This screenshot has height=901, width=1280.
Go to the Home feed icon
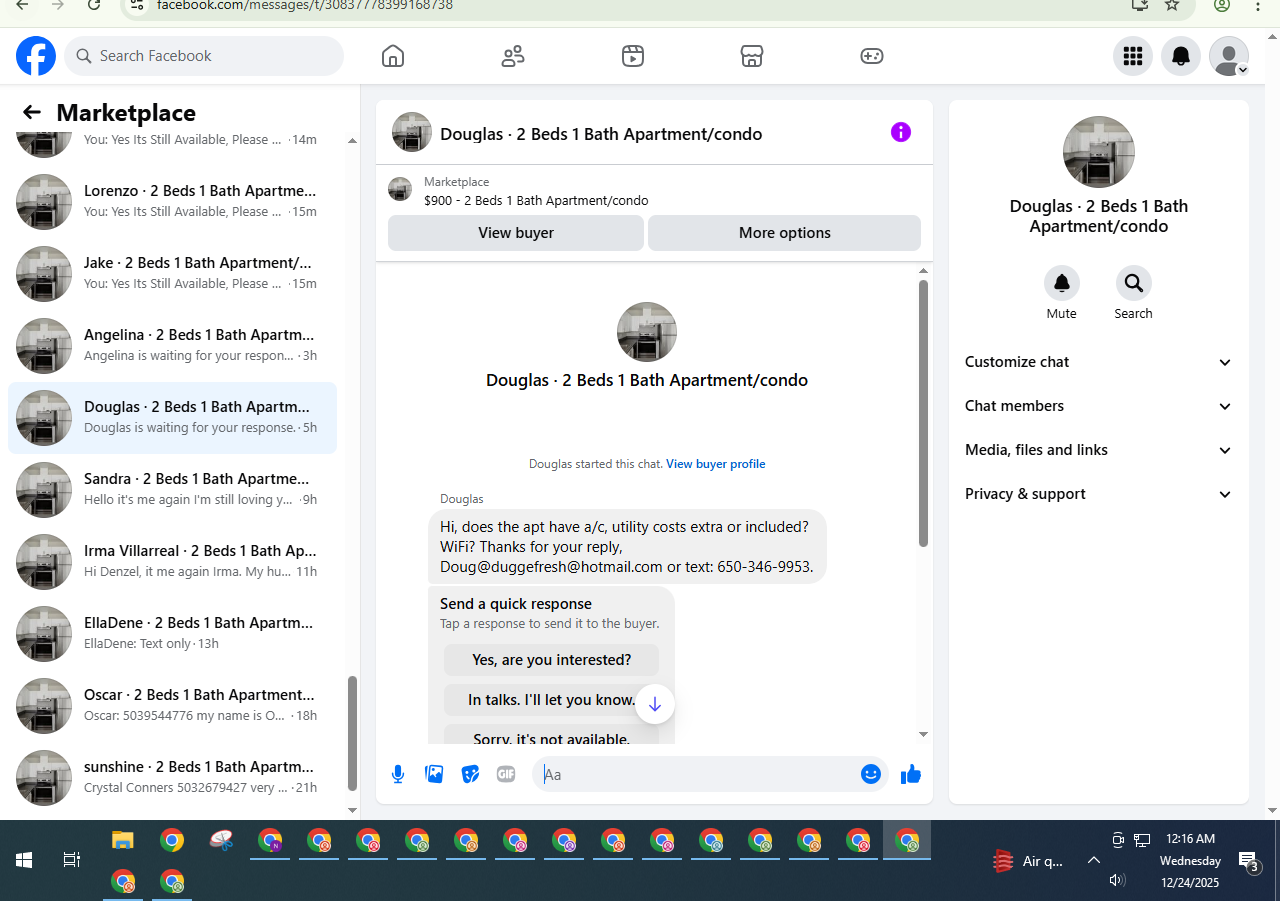393,56
